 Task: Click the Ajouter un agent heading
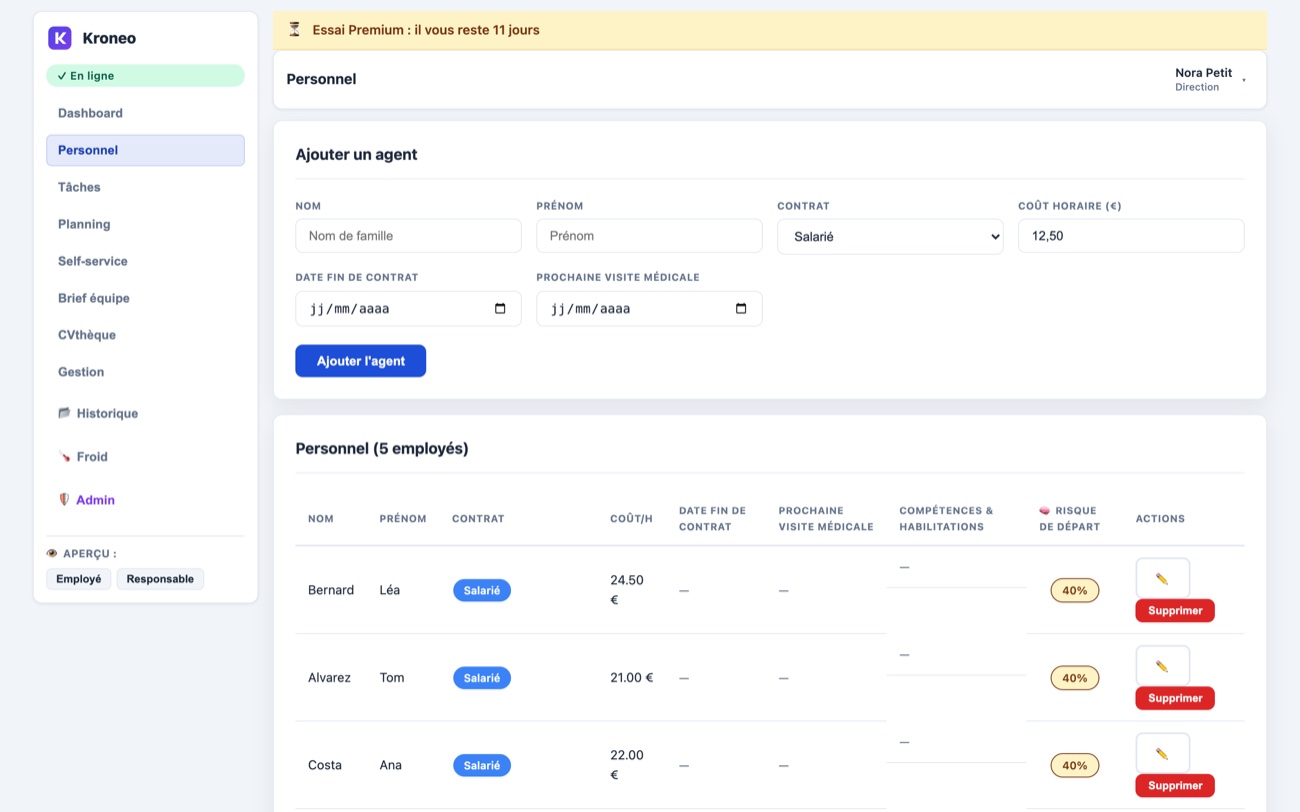(x=356, y=155)
